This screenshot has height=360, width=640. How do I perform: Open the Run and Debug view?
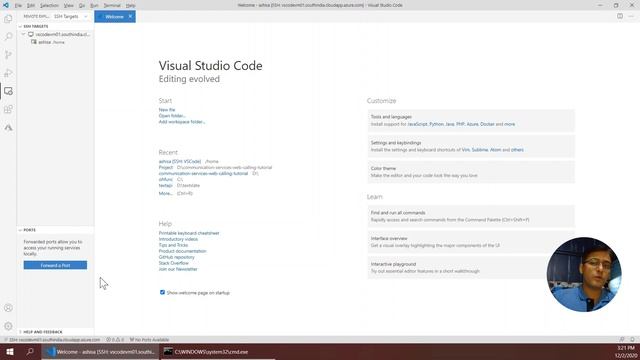click(x=8, y=73)
